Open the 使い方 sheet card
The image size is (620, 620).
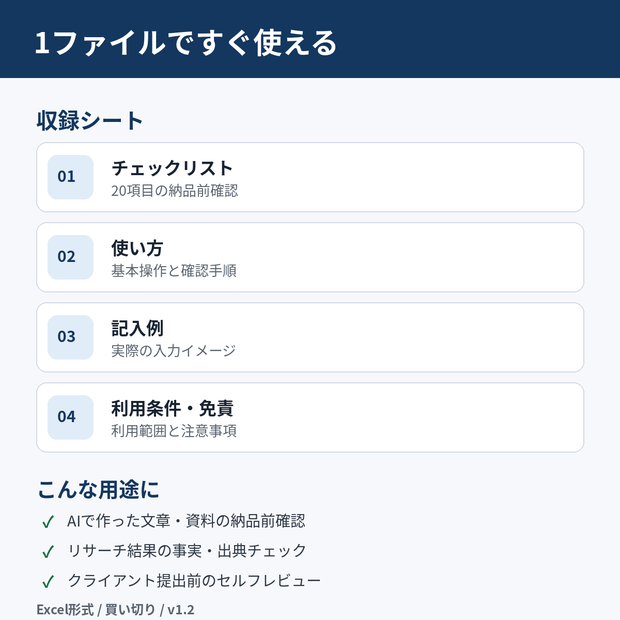click(310, 257)
